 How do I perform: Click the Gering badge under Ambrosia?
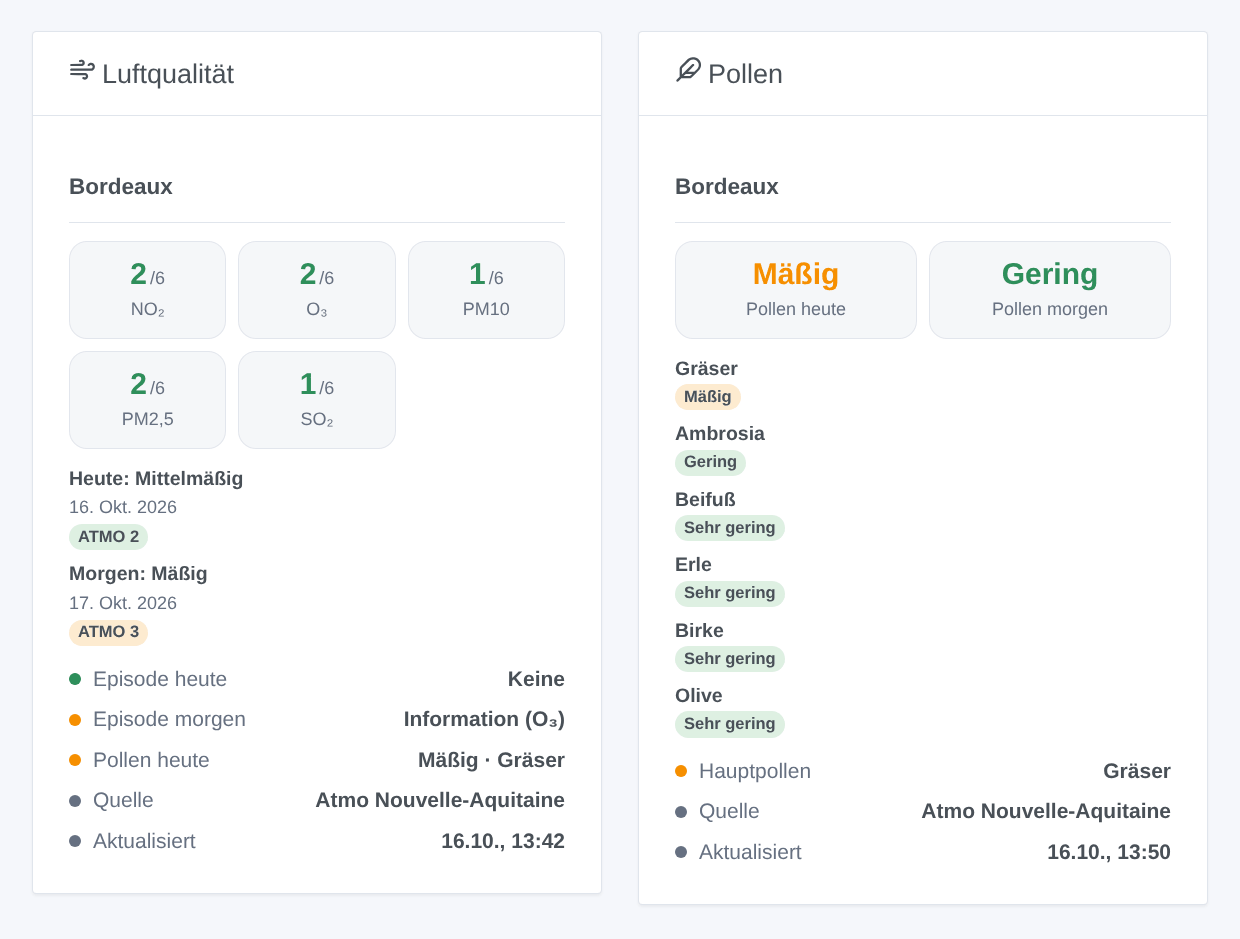pos(710,462)
